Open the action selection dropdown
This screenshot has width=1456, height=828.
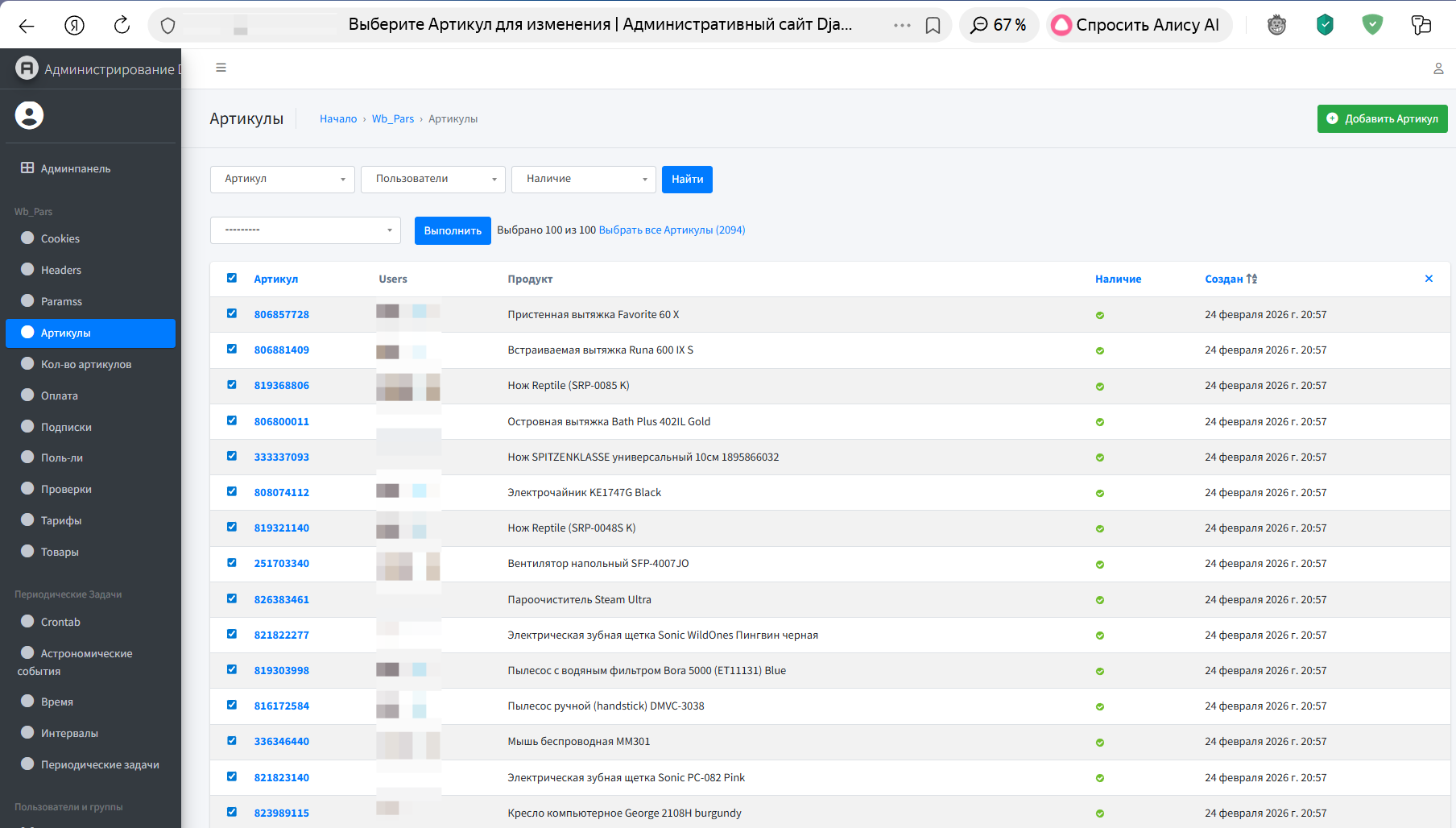(x=305, y=230)
